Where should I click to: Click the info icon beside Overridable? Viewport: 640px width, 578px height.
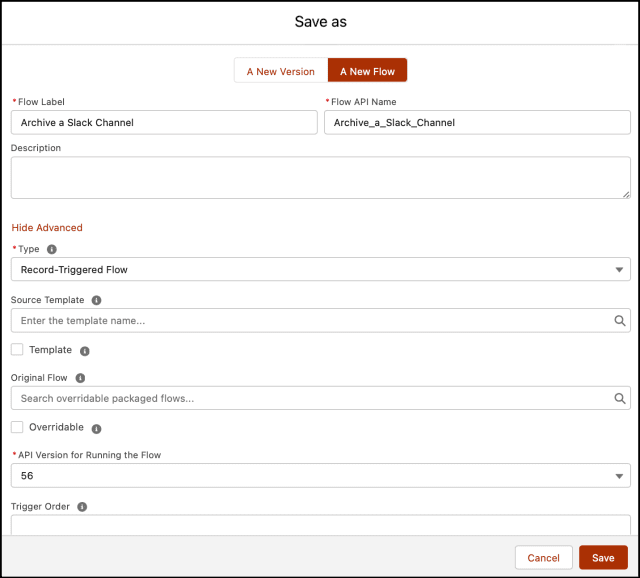[97, 428]
